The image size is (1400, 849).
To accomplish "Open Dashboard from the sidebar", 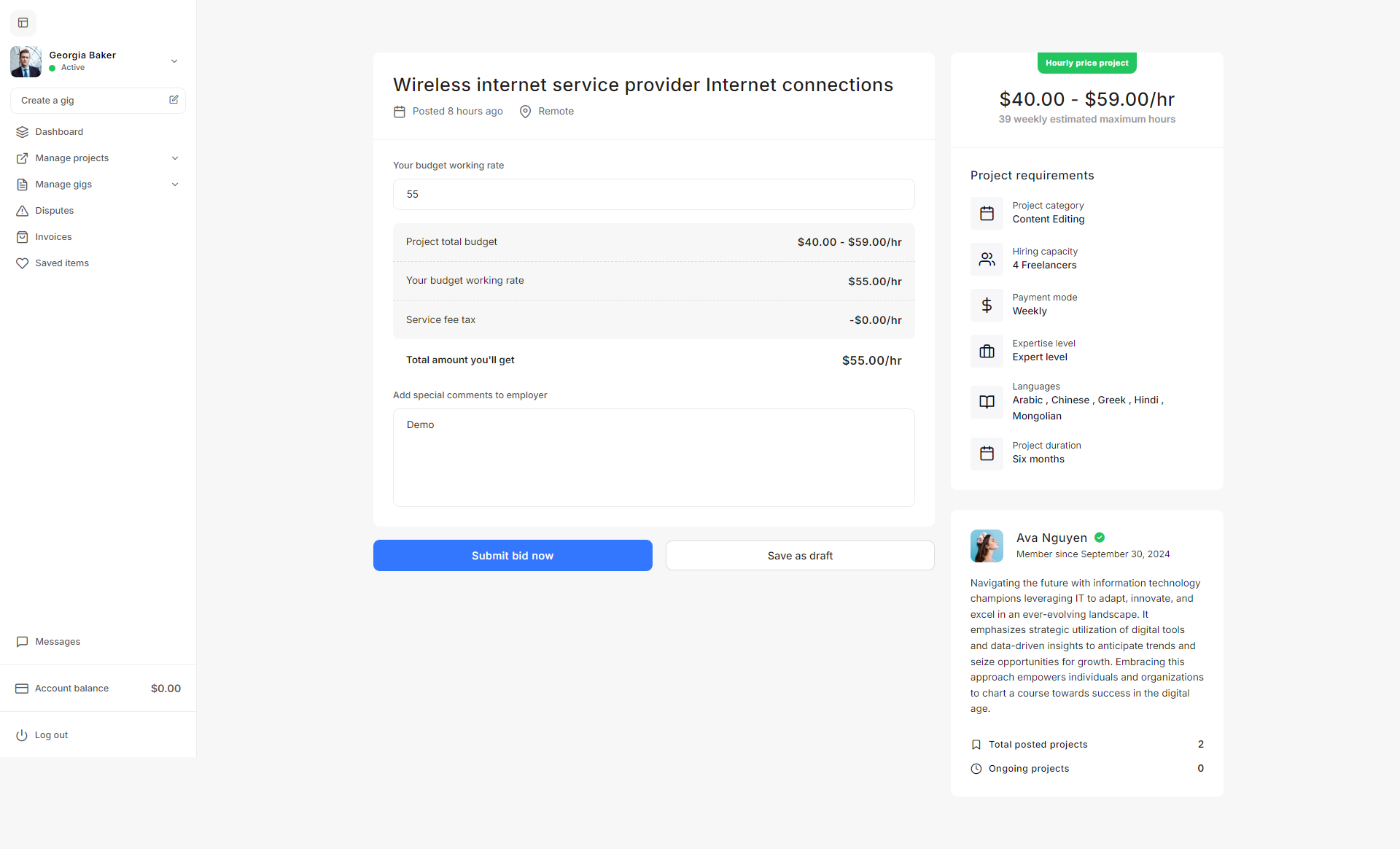I will (x=59, y=132).
